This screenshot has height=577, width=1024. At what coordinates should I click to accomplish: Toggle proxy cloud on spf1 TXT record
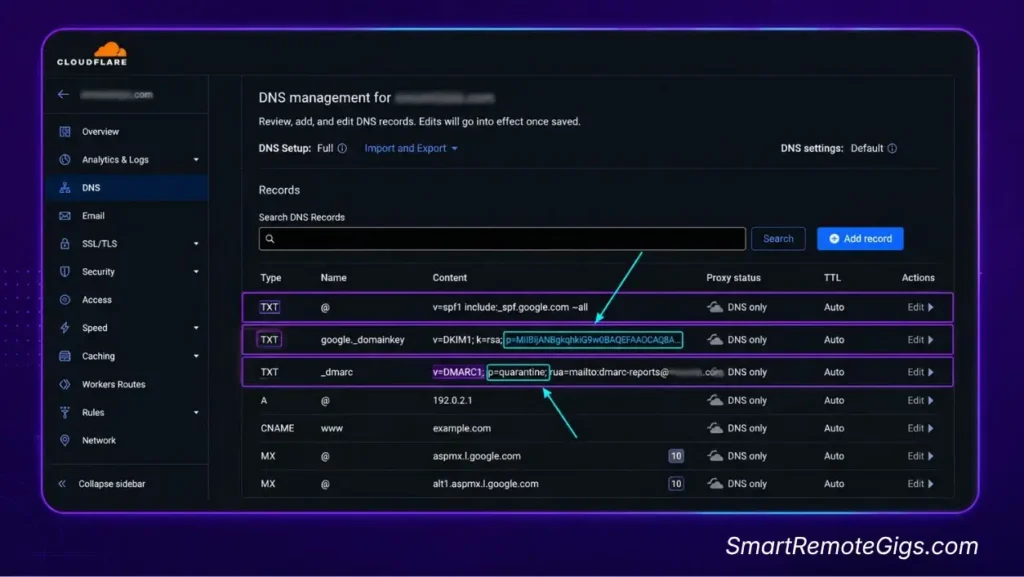715,307
